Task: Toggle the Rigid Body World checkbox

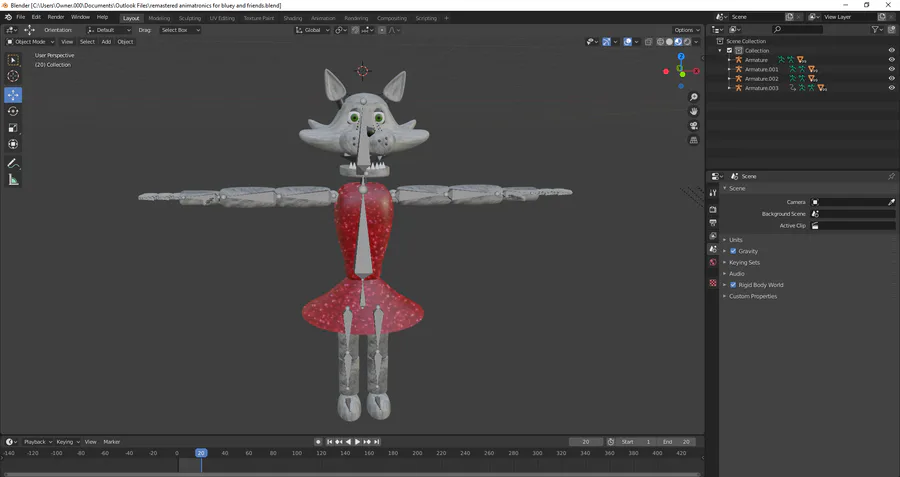Action: [733, 285]
